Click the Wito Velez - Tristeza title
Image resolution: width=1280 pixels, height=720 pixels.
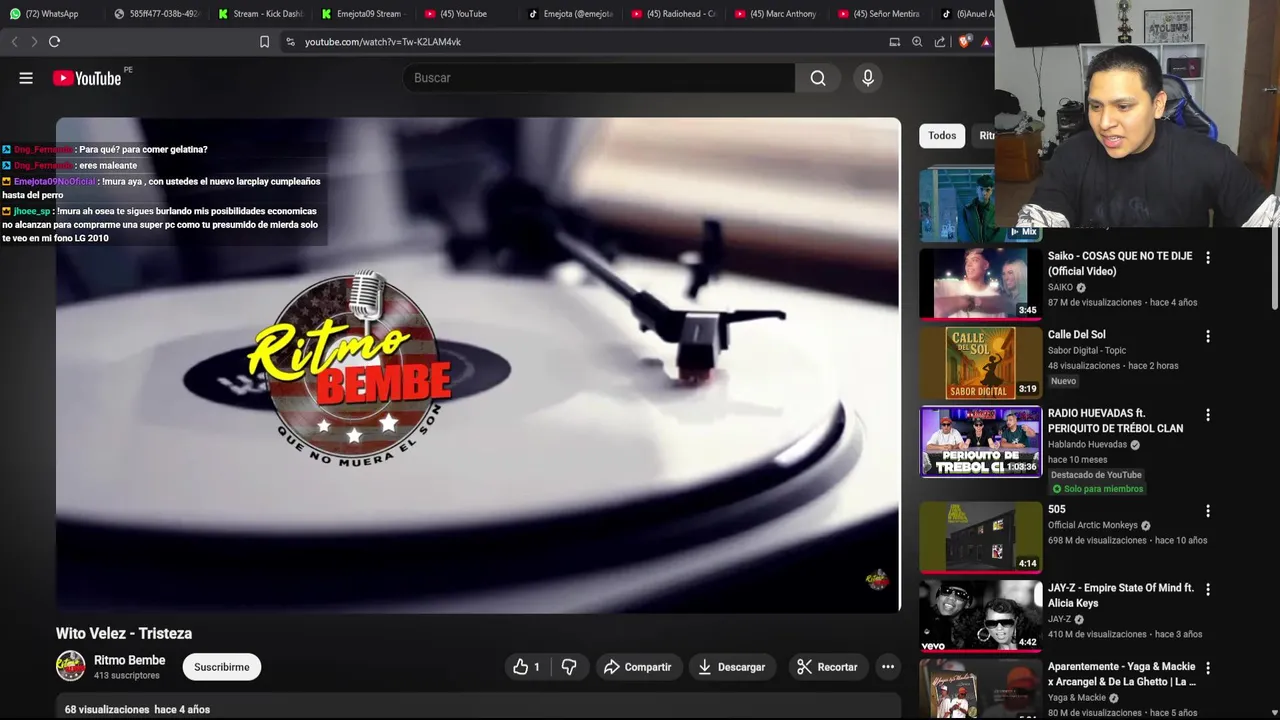tap(124, 633)
